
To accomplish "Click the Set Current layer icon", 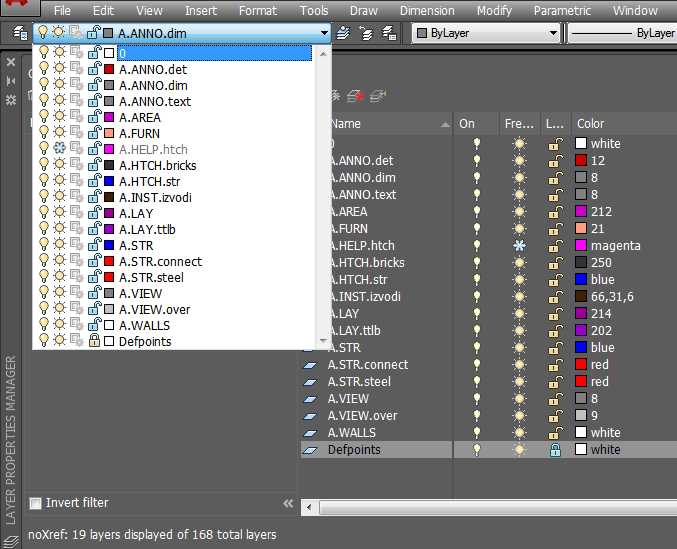I will tap(378, 96).
